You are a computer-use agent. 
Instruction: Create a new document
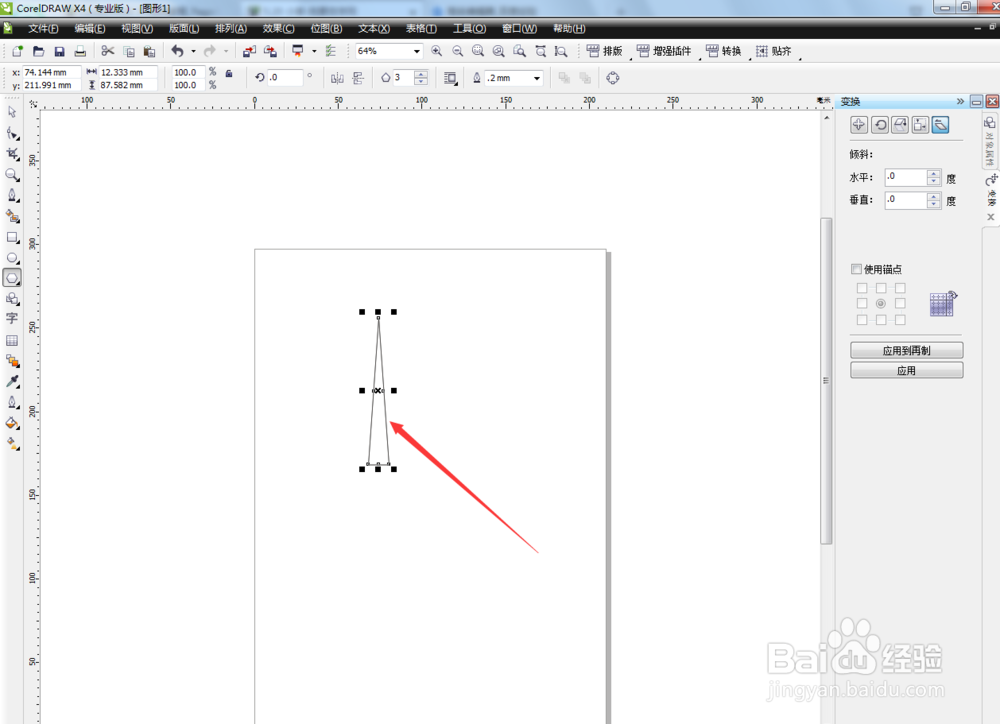pos(17,51)
